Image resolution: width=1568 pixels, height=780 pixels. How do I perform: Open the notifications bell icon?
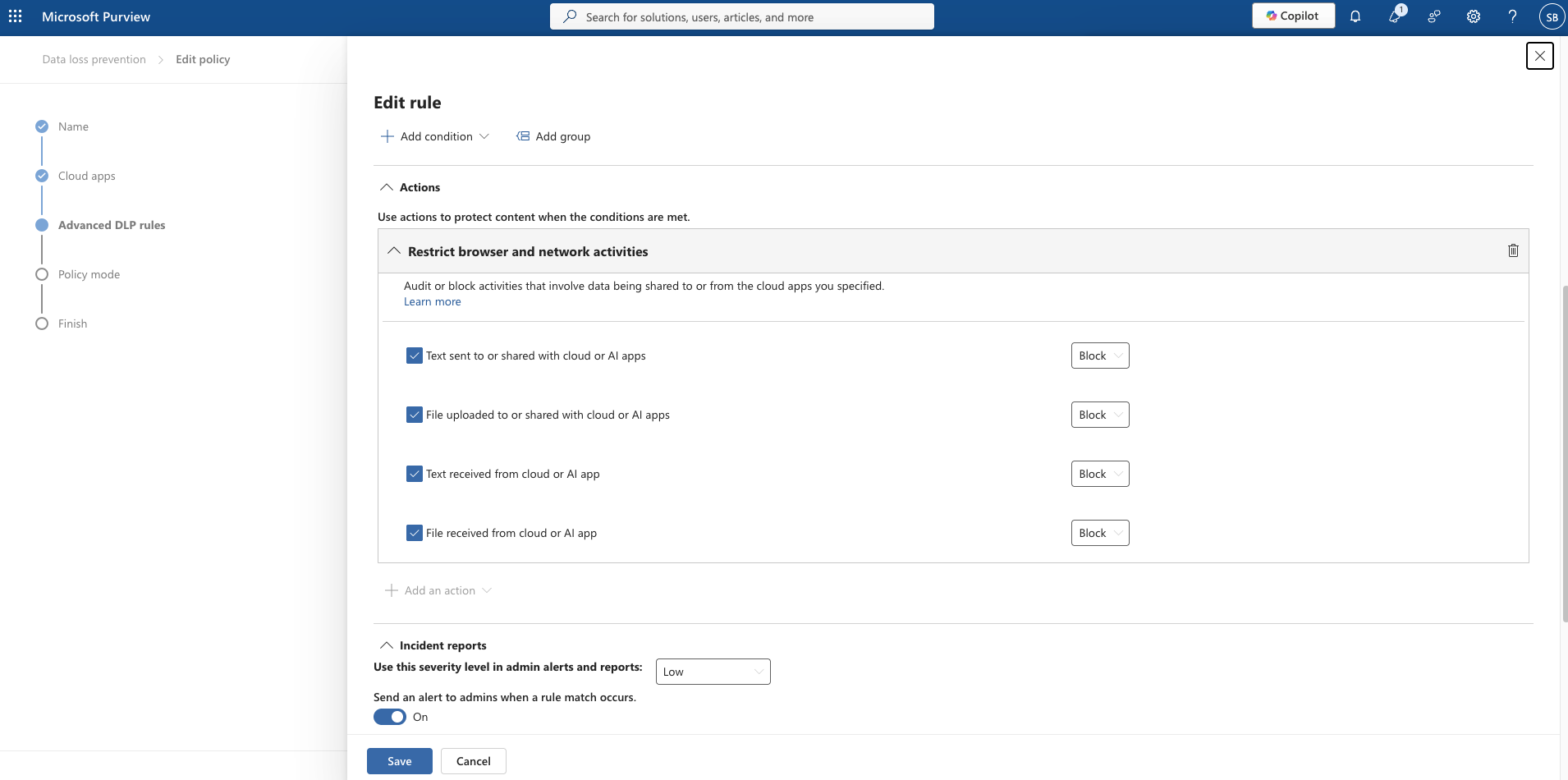[1355, 16]
